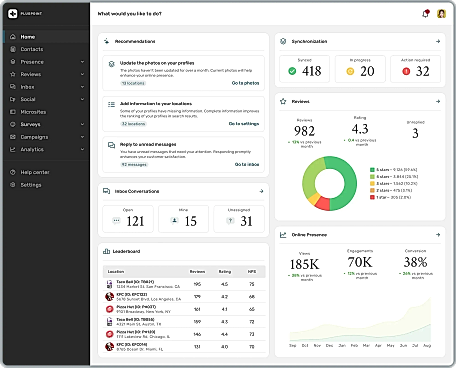Image resolution: width=456 pixels, height=368 pixels.
Task: Click the Go to inbox link
Action: click(247, 164)
